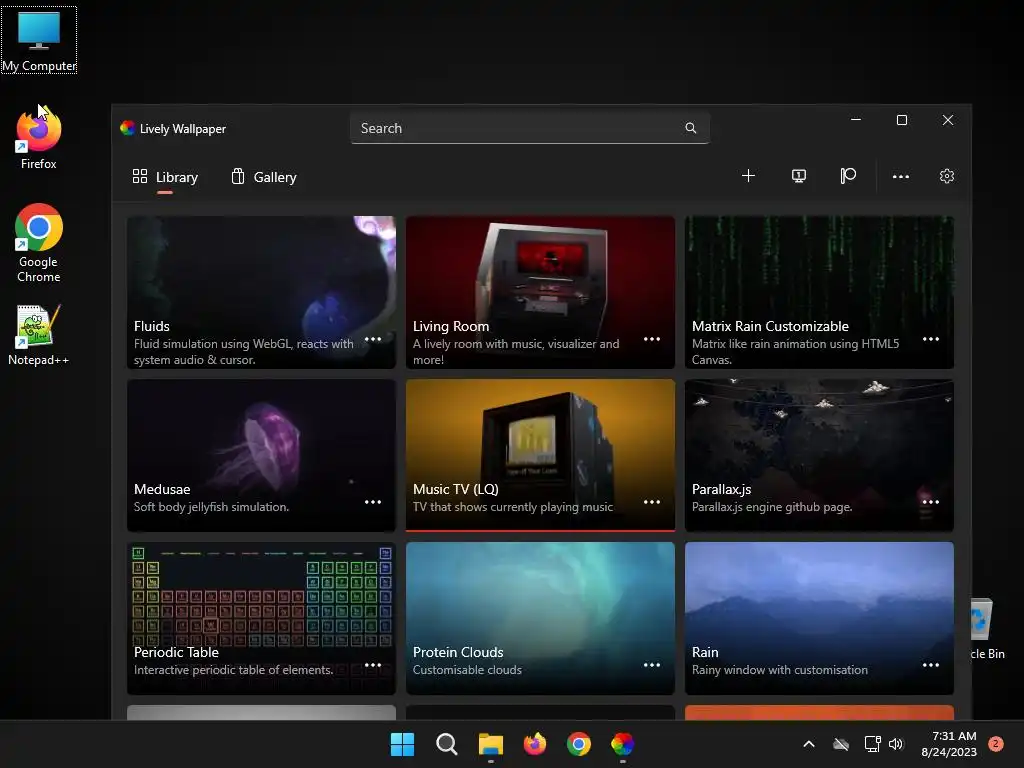The width and height of the screenshot is (1024, 768).
Task: Select the Periodic Table wallpaper thumbnail
Action: (261, 618)
